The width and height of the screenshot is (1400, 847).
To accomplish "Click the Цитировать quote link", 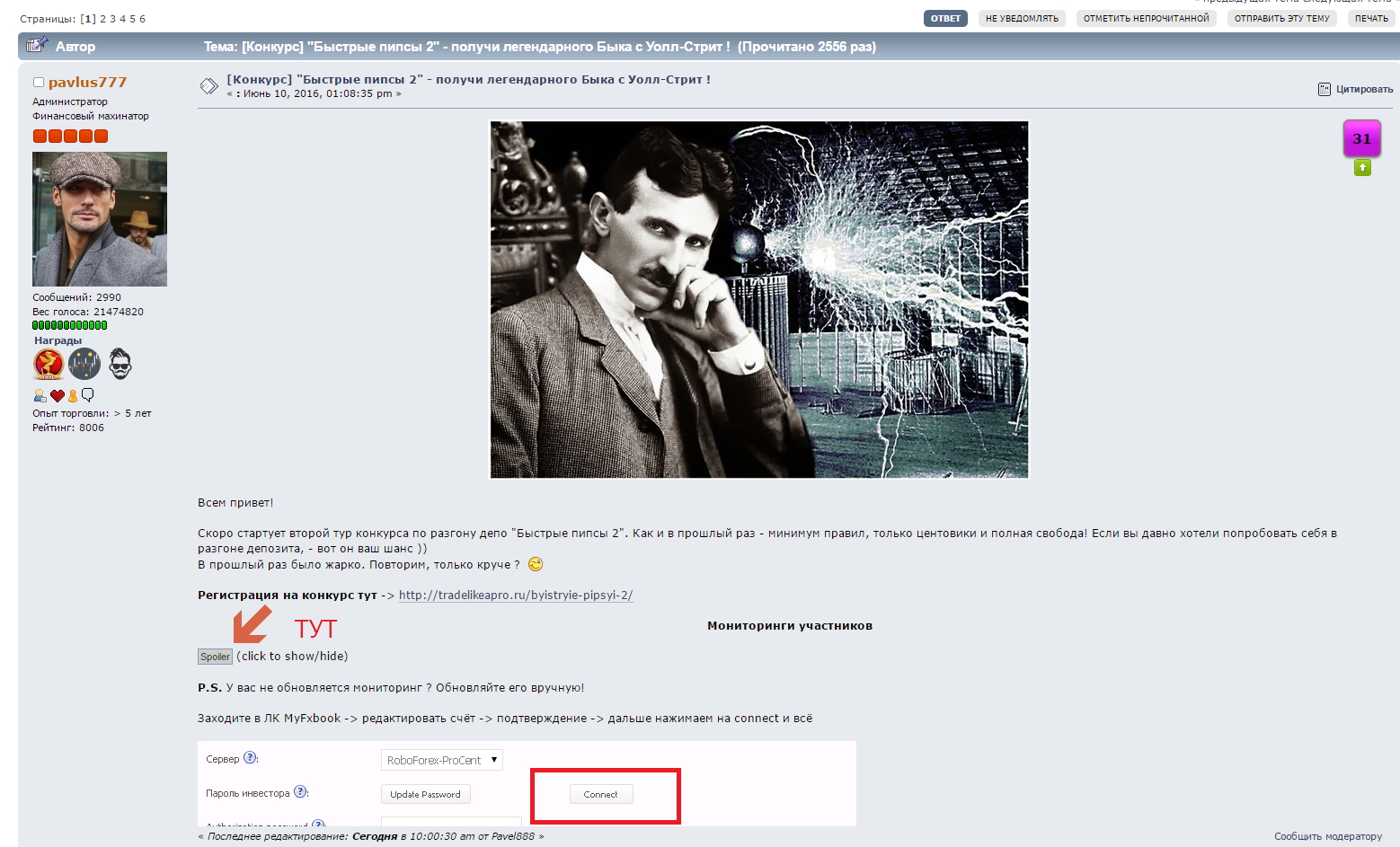I will [1364, 89].
